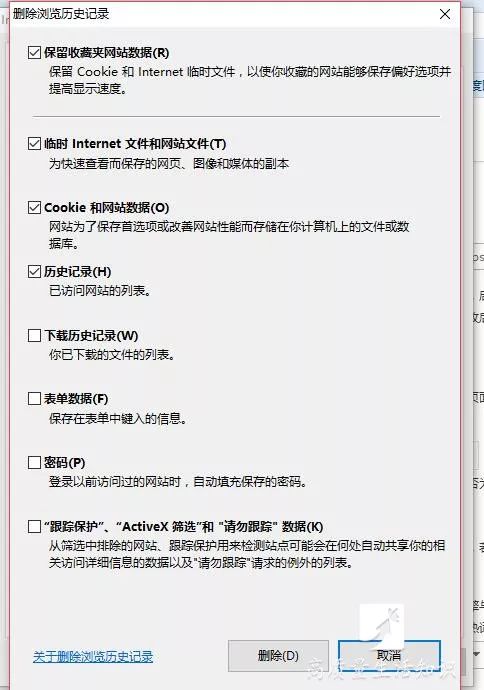This screenshot has width=484, height=690.
Task: Click the 下载历史记录(W) label
Action: tap(91, 336)
